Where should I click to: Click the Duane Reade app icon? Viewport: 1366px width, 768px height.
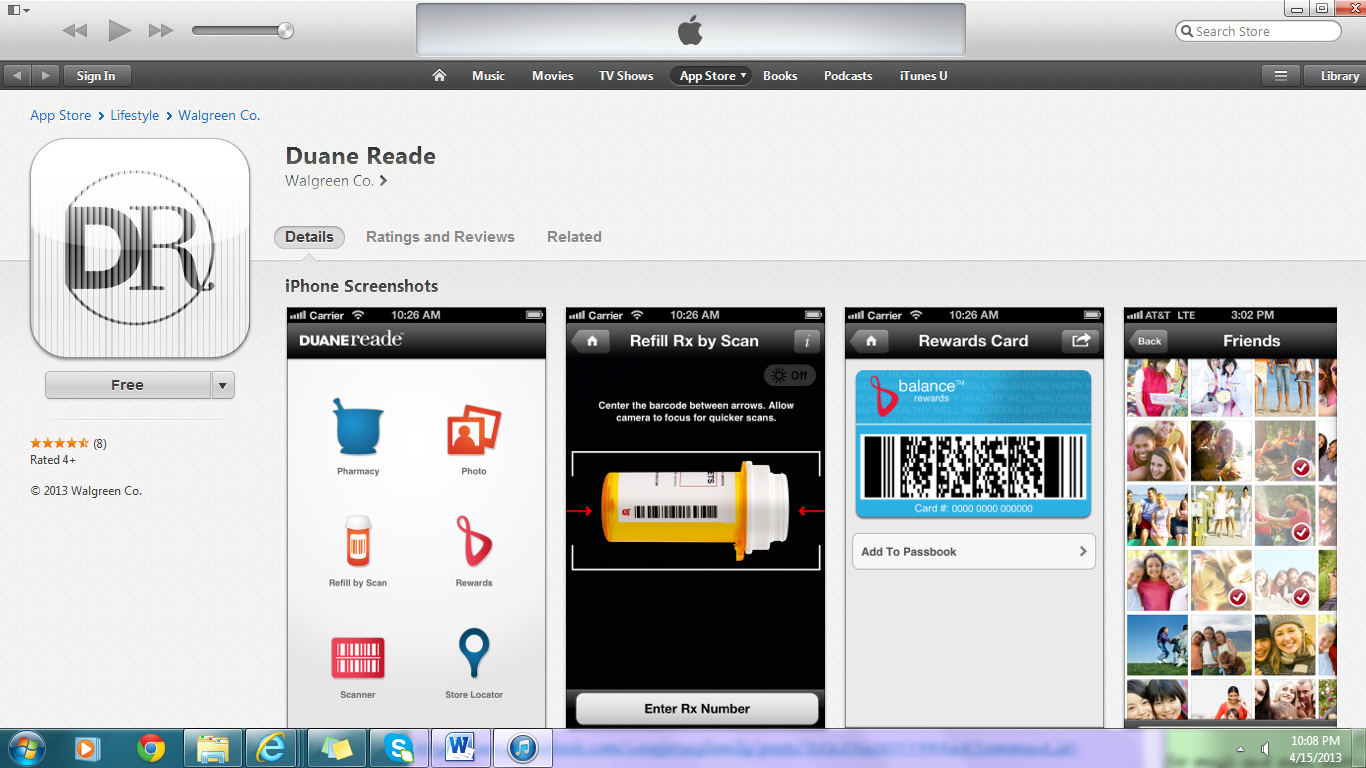[x=140, y=249]
